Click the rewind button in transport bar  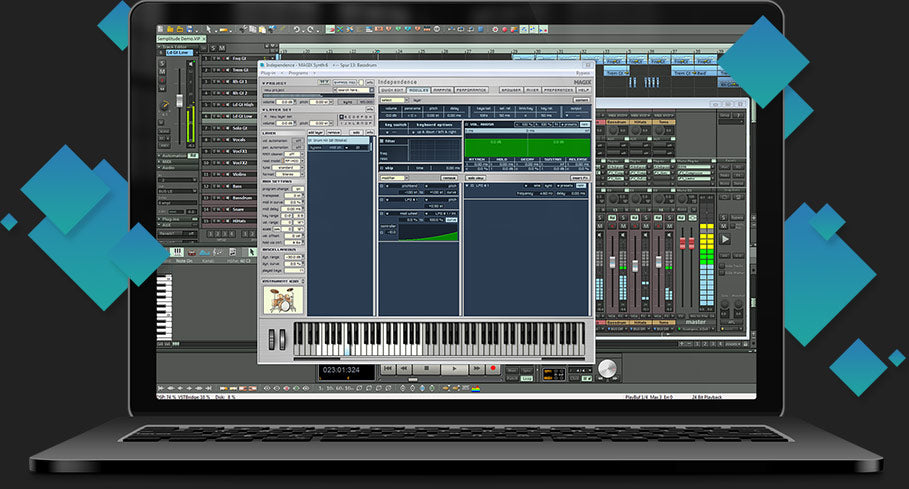[x=405, y=368]
